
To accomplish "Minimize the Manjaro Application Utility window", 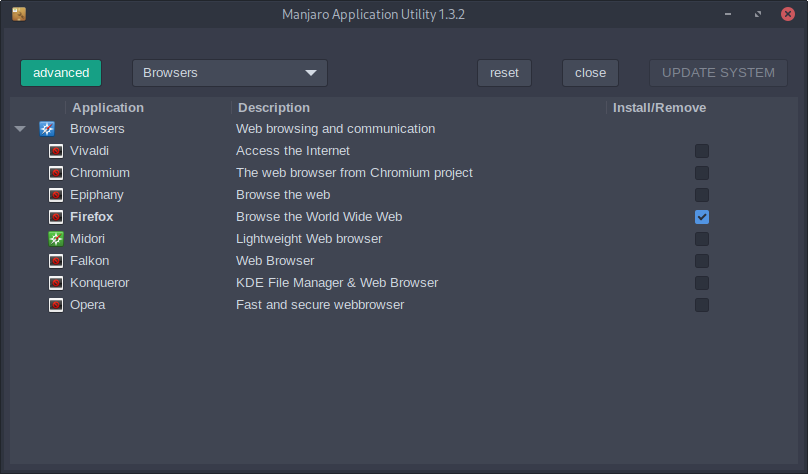I will pyautogui.click(x=728, y=14).
